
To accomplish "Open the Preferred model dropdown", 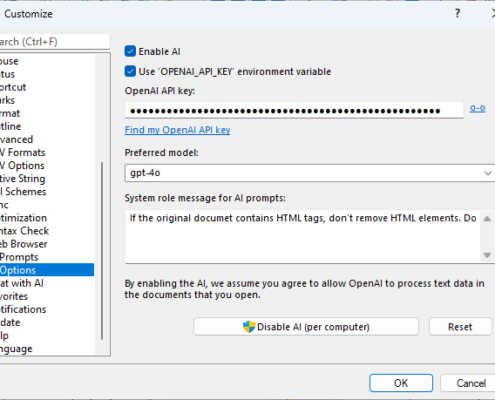I will click(310, 173).
